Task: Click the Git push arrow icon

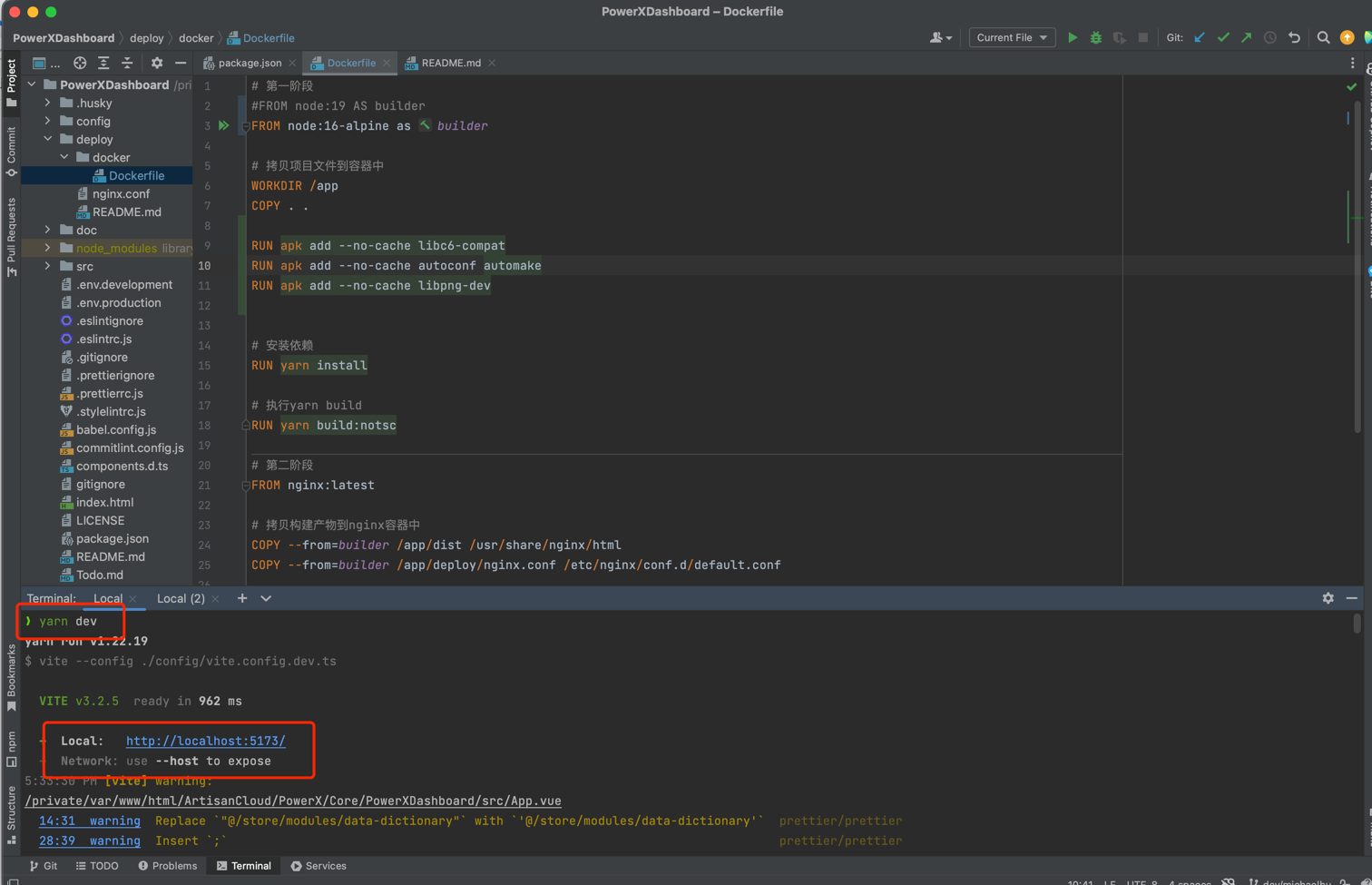Action: coord(1247,38)
